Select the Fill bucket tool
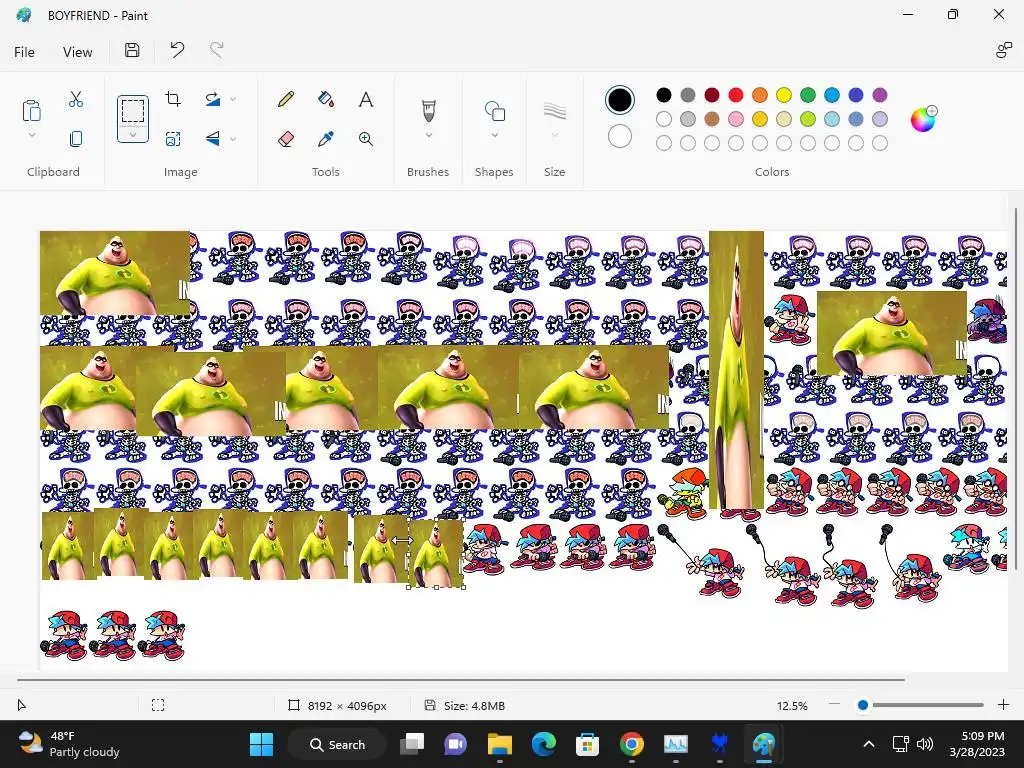 (x=326, y=99)
